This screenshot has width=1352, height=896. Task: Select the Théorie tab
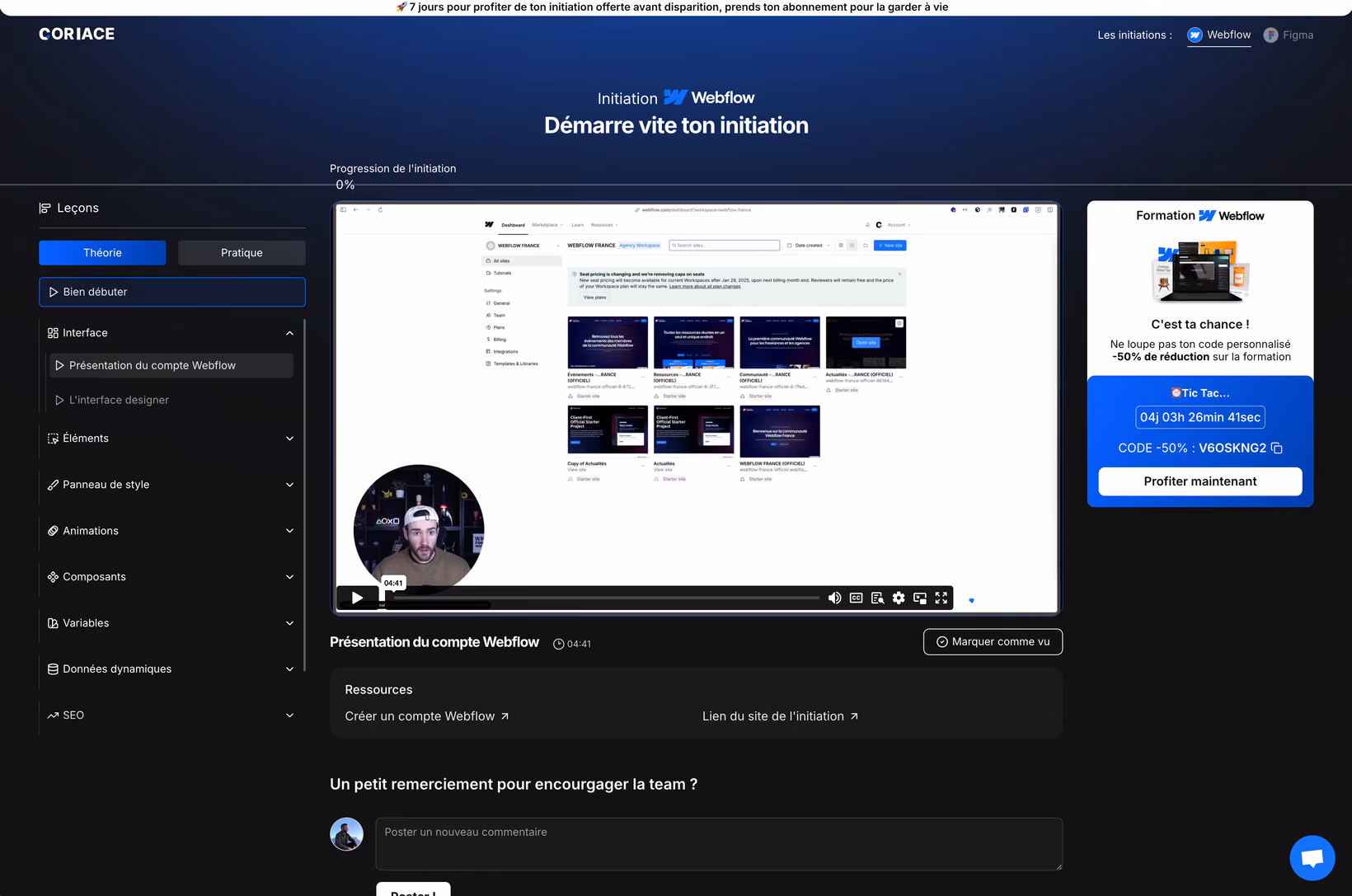coord(102,253)
